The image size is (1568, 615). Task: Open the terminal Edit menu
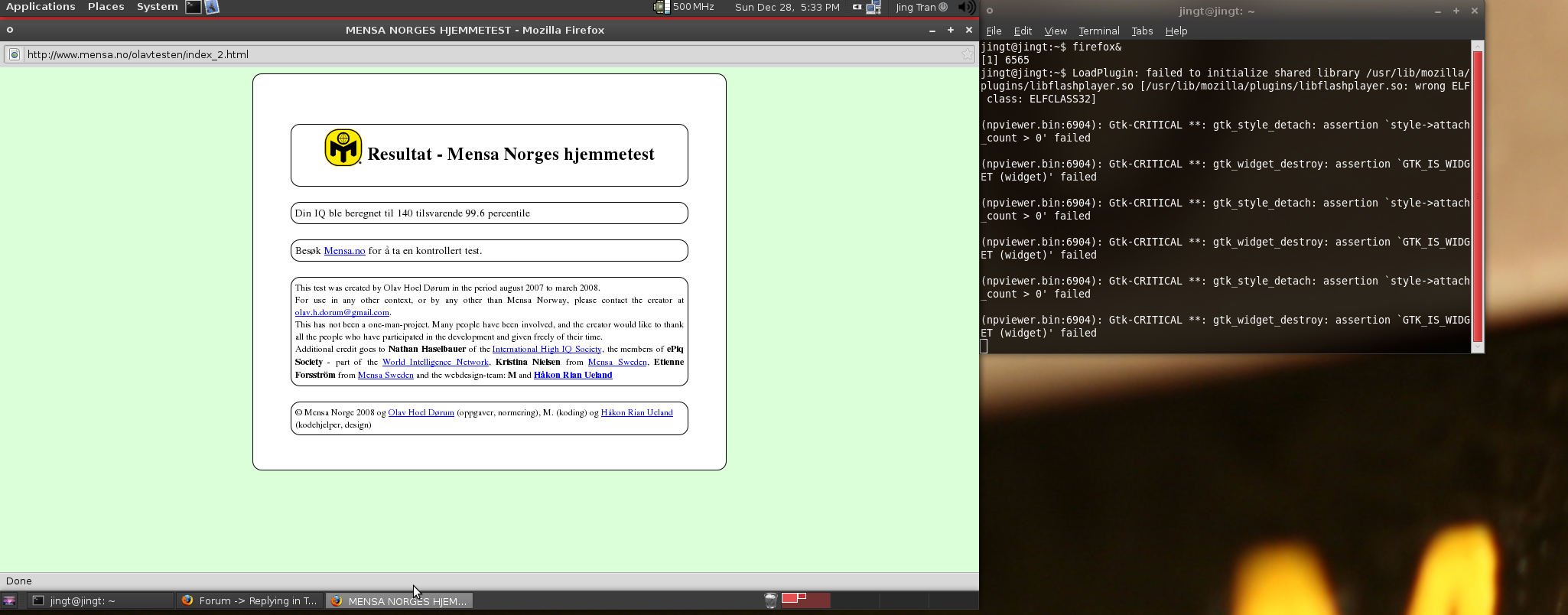click(1023, 31)
